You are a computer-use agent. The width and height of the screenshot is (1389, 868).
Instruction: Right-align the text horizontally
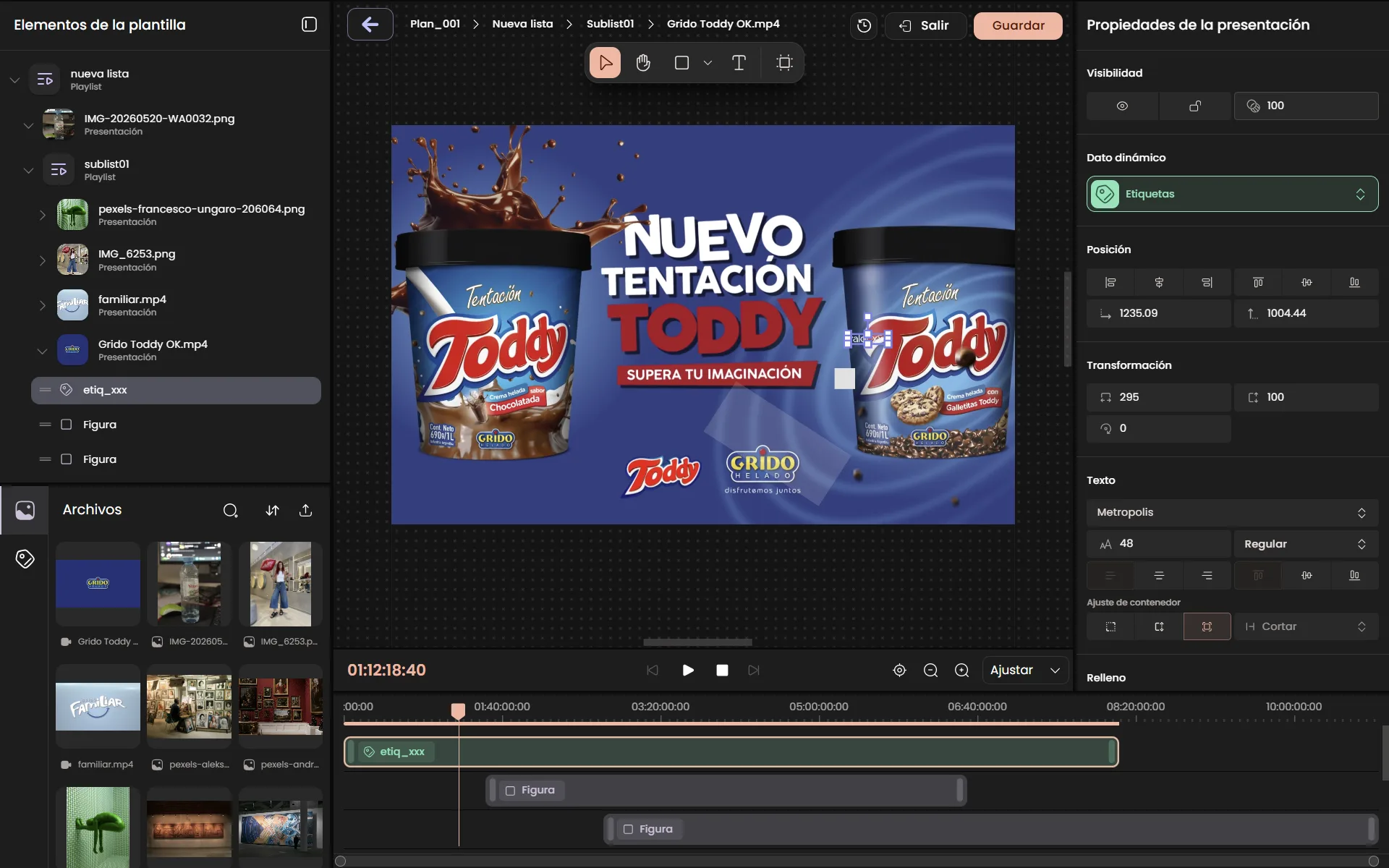(1207, 576)
